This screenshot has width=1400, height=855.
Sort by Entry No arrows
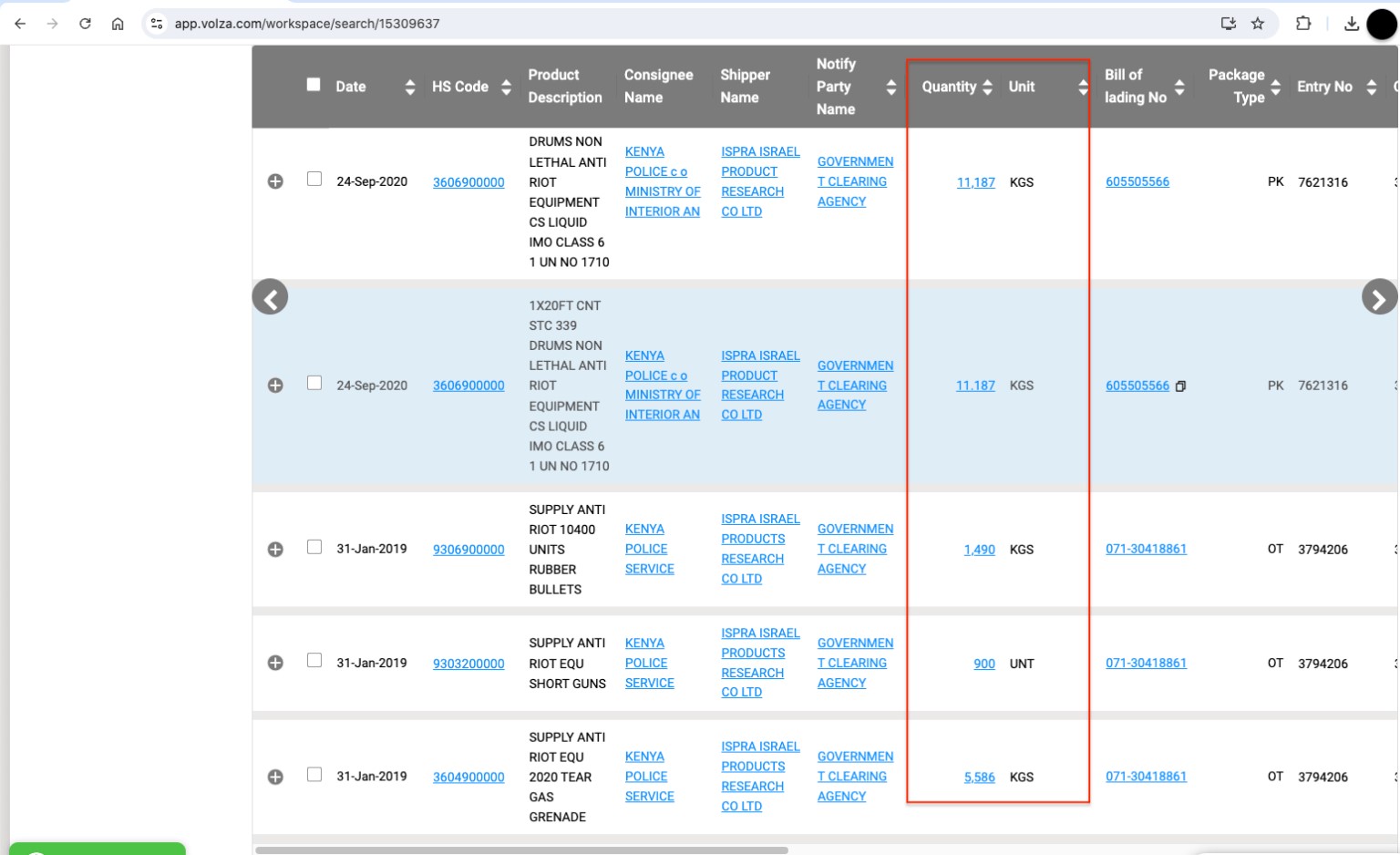(1372, 87)
